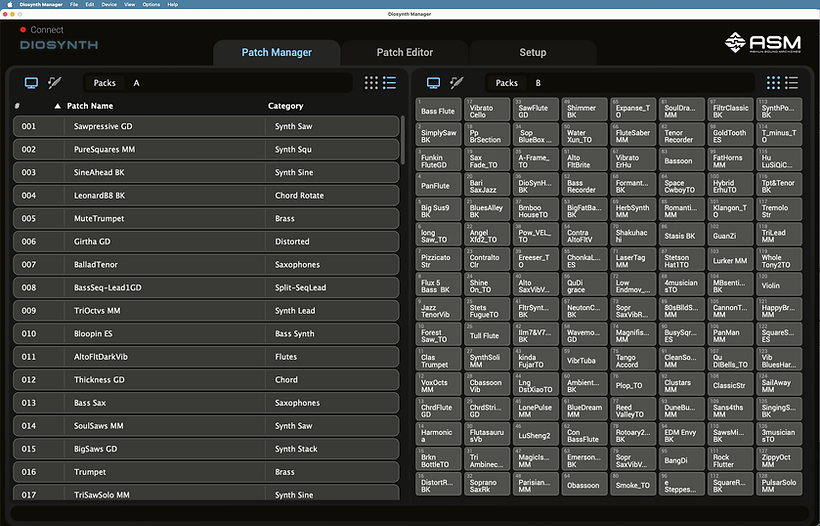Click the # column header

pos(17,106)
